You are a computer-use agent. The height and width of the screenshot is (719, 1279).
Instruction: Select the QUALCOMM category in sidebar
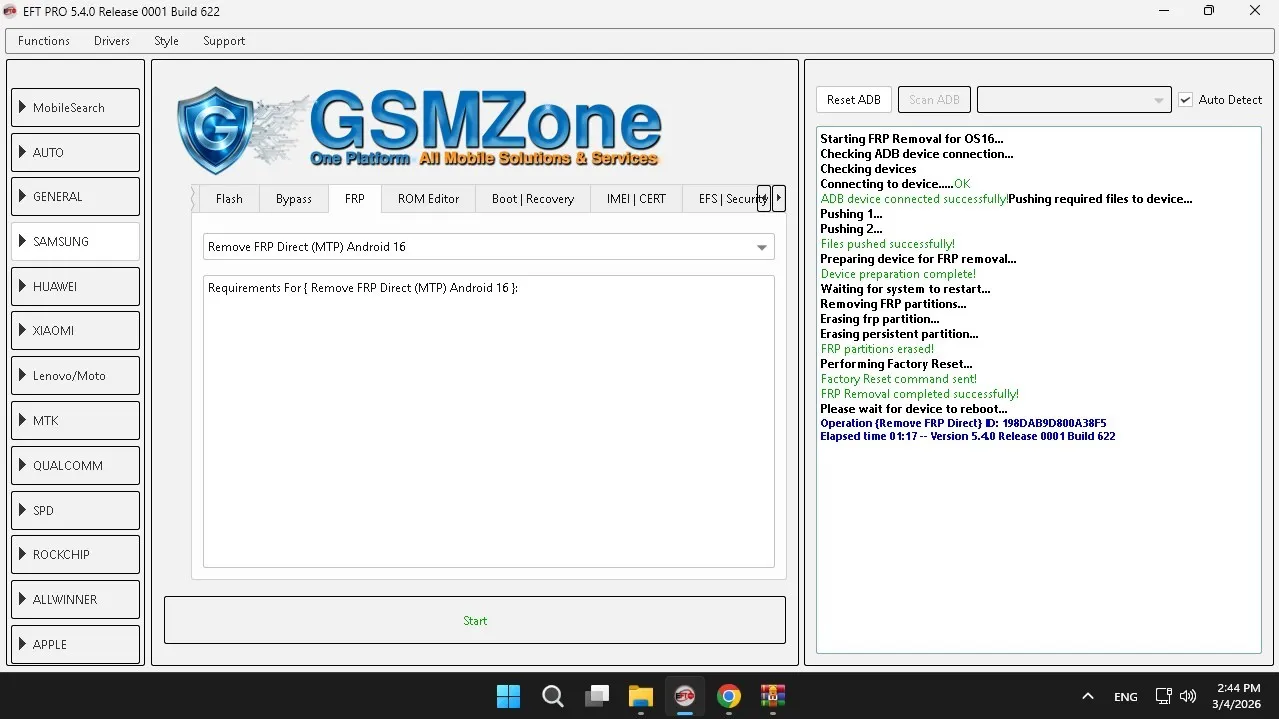[75, 465]
